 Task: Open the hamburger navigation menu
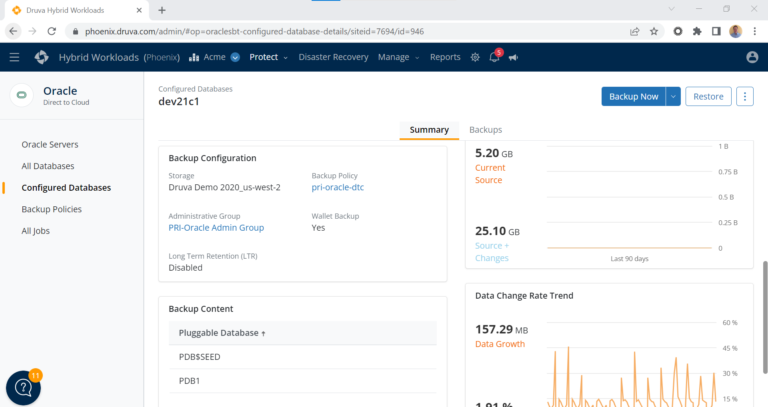[x=14, y=57]
